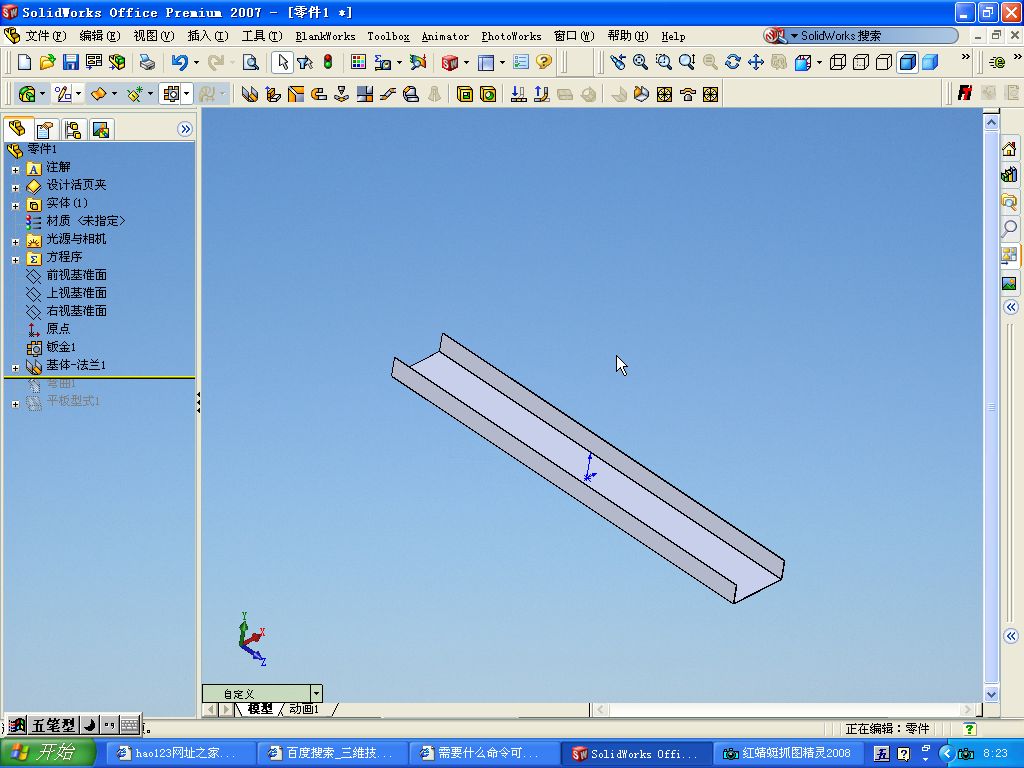Click the Base Flange sheet metal tool

249,95
